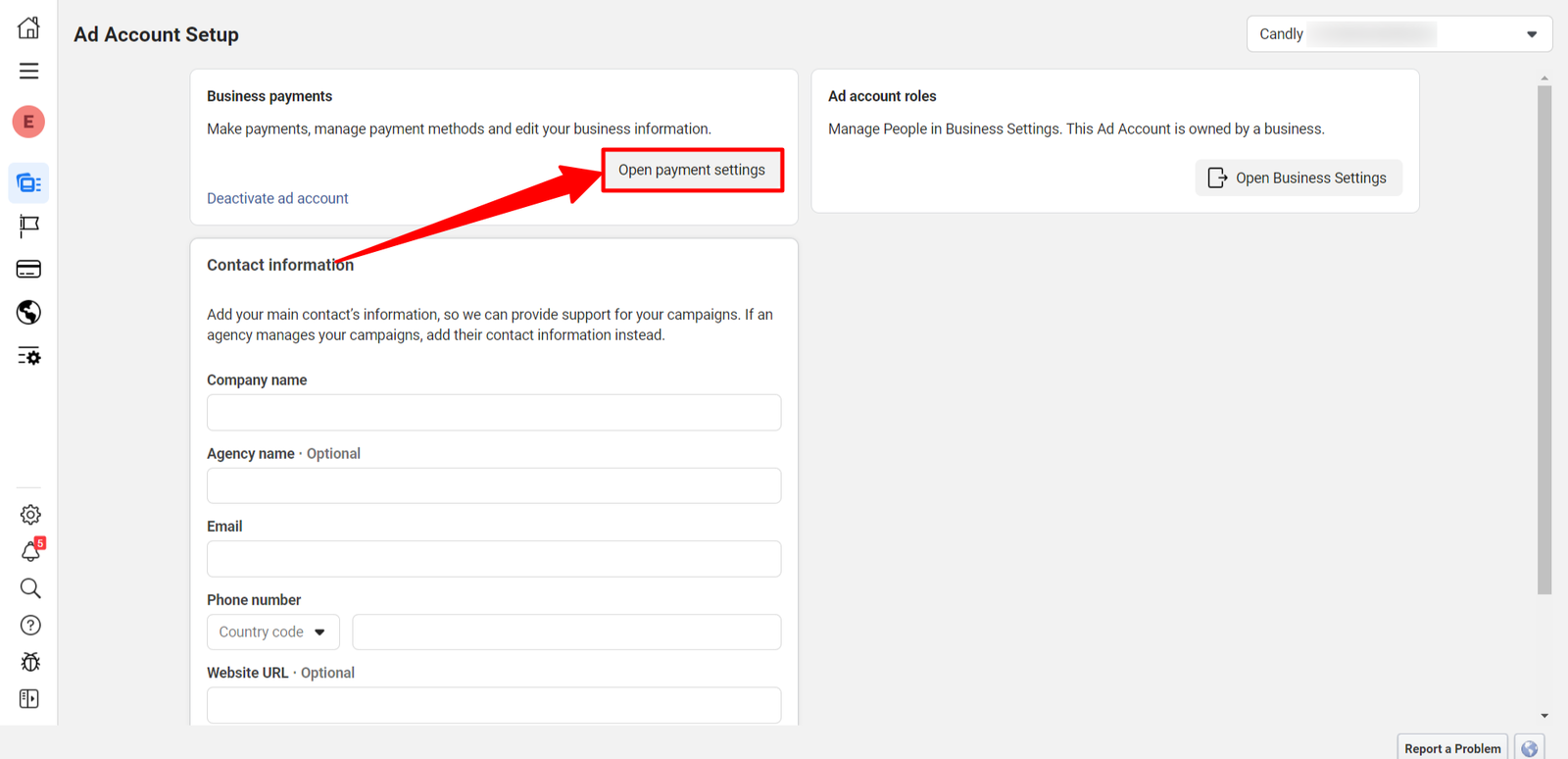Click Open Business Settings button
Viewport: 1568px width, 759px height.
[1298, 177]
